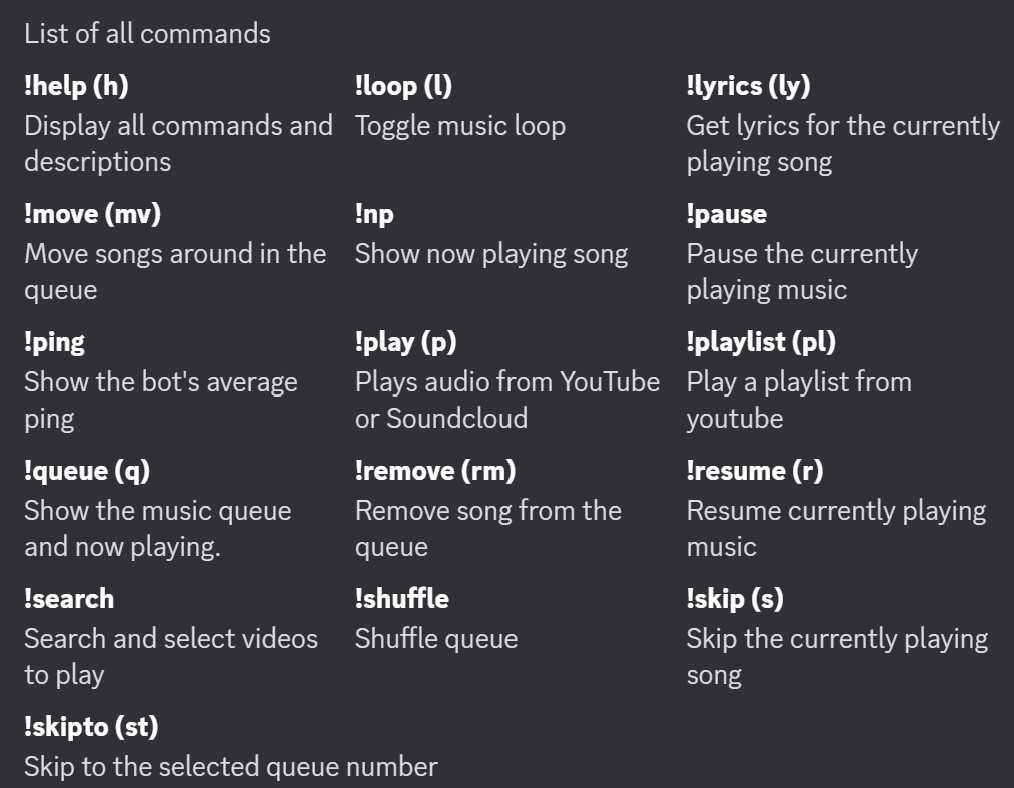This screenshot has height=788, width=1014.
Task: Click "Skip to the selected queue number" text
Action: point(231,767)
